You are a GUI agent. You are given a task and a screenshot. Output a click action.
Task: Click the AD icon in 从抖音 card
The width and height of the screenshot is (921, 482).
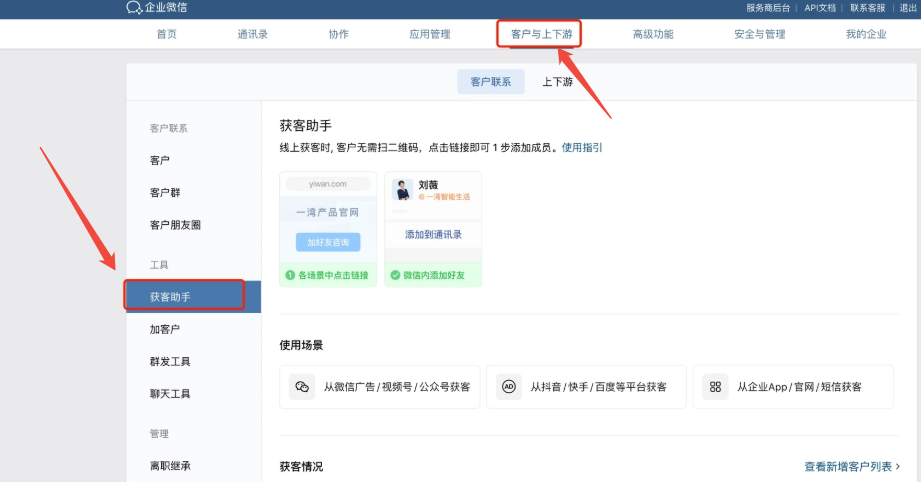coord(509,386)
